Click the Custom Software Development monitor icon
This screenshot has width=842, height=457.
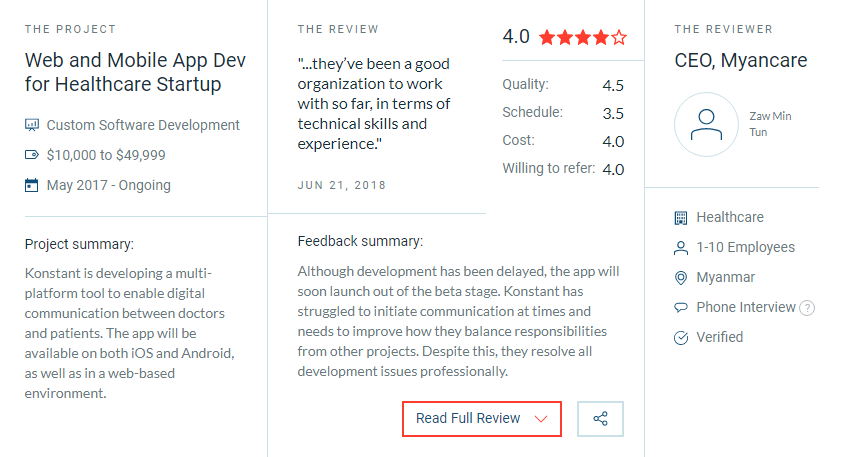32,126
